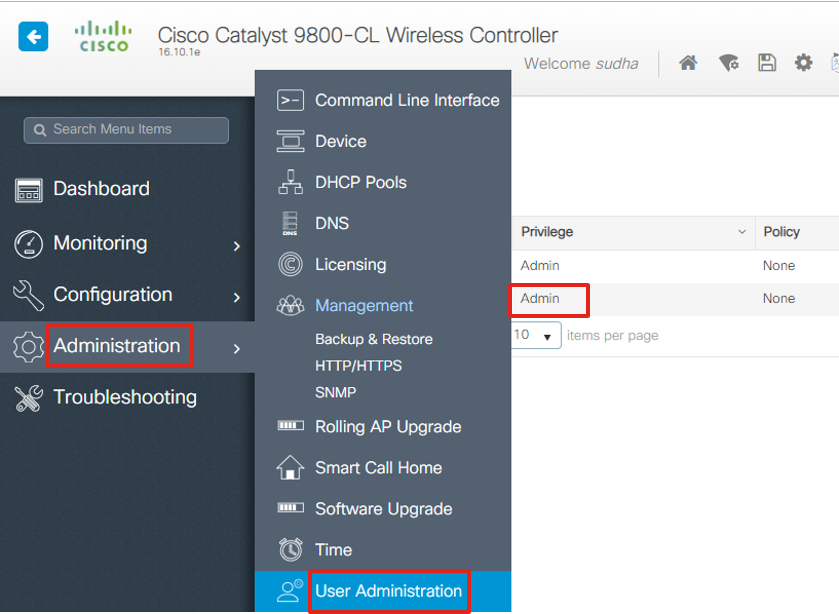The image size is (839, 614).
Task: Expand the Monitoring submenu arrow
Action: point(237,246)
